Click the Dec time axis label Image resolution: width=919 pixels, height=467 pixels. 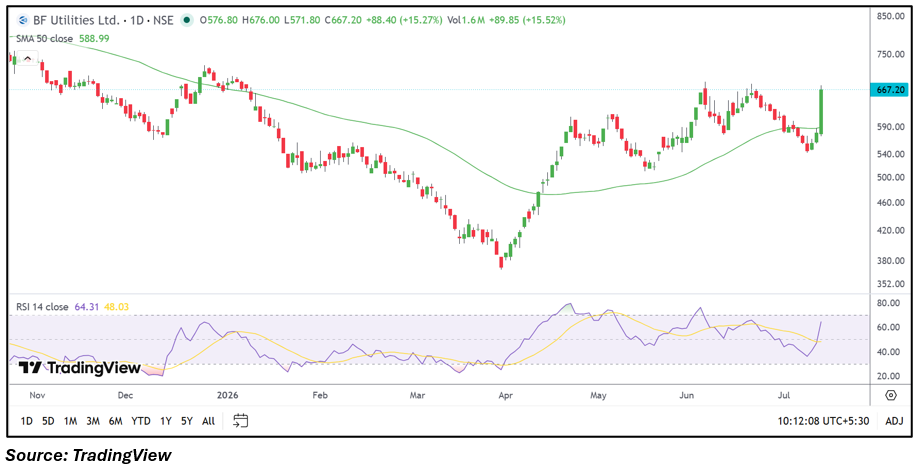coord(125,396)
